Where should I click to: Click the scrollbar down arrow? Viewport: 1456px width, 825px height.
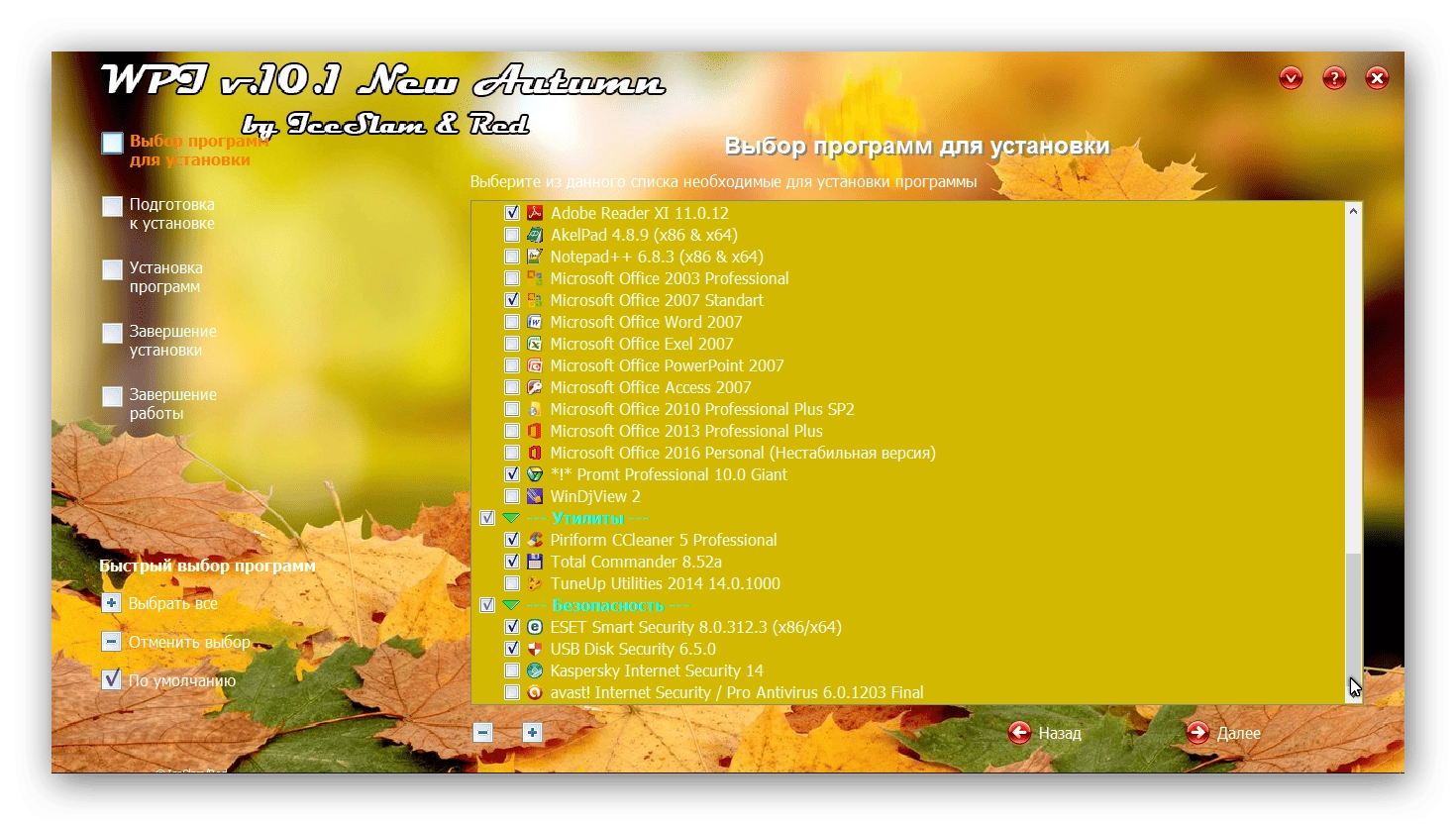pyautogui.click(x=1354, y=694)
